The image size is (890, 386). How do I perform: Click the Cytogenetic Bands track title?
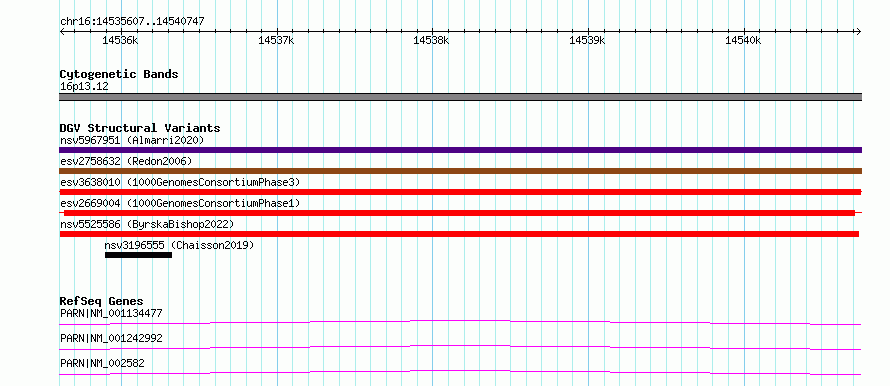tap(119, 74)
